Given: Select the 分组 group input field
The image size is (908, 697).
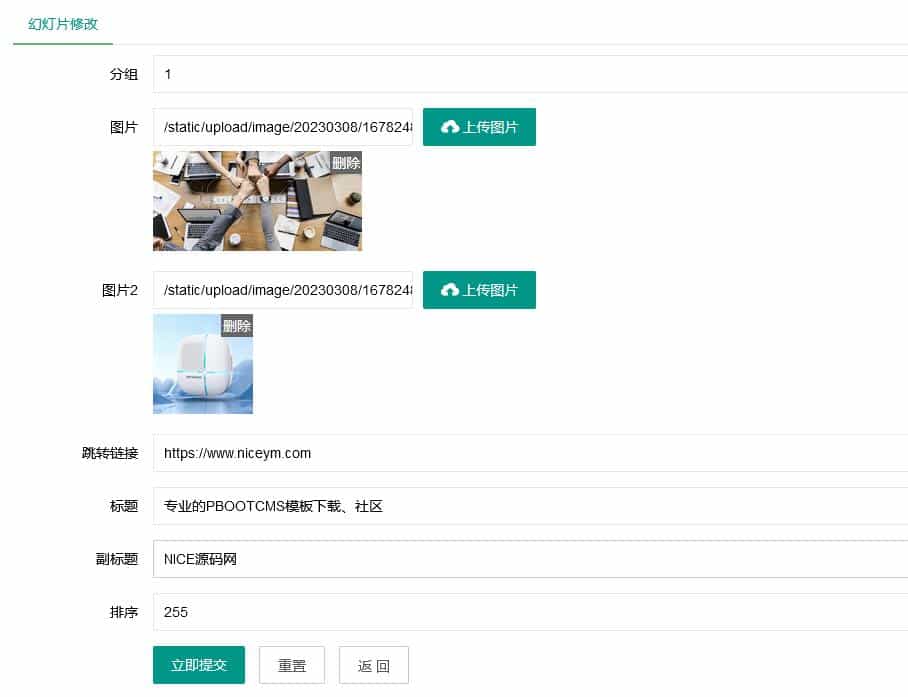Looking at the screenshot, I should (x=400, y=74).
